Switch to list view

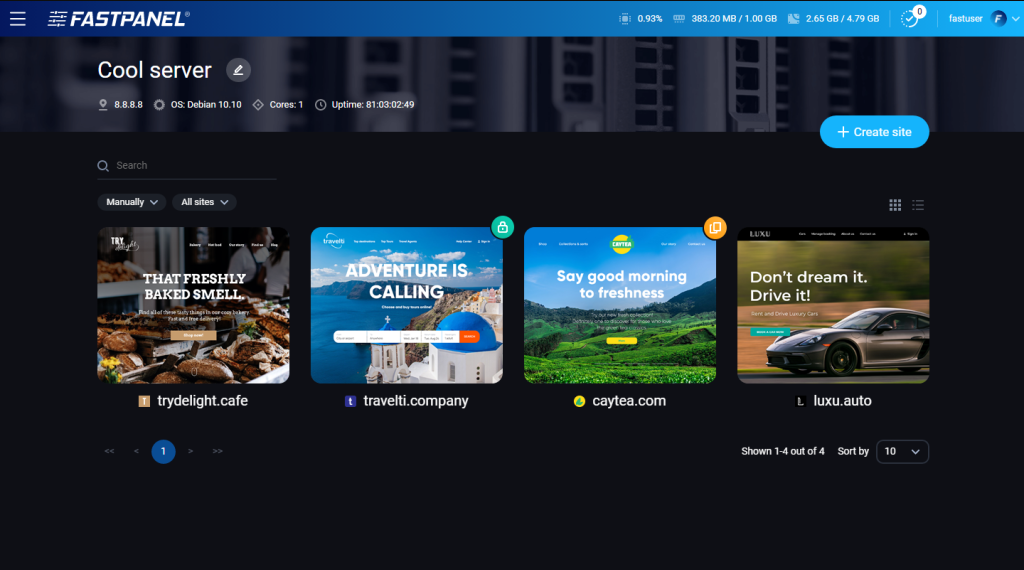pyautogui.click(x=918, y=205)
